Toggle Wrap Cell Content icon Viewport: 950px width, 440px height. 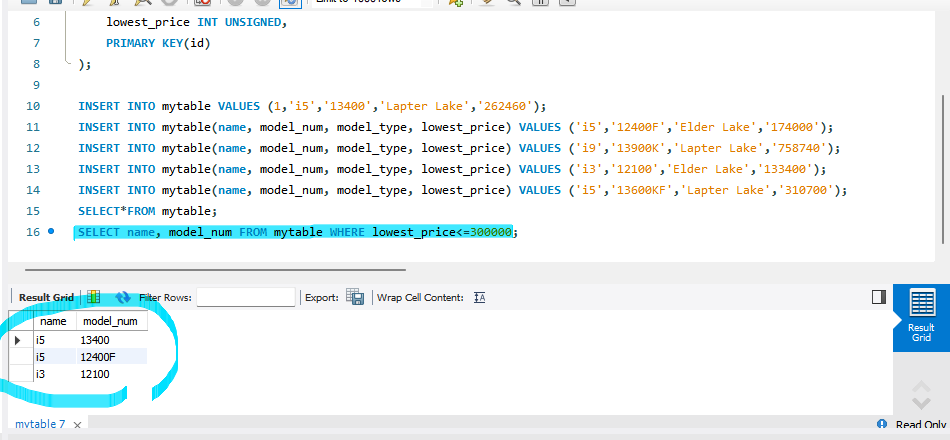[479, 298]
